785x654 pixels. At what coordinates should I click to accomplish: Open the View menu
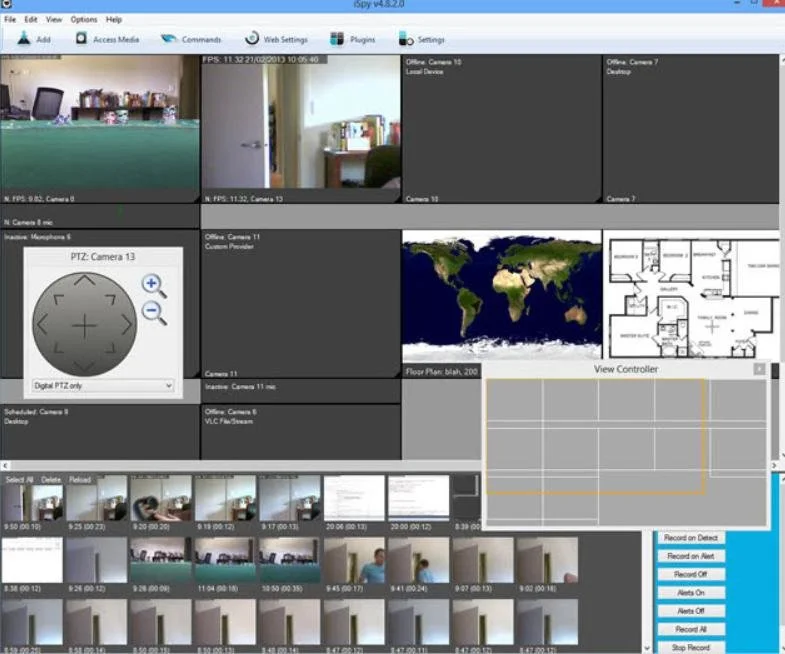pos(54,20)
